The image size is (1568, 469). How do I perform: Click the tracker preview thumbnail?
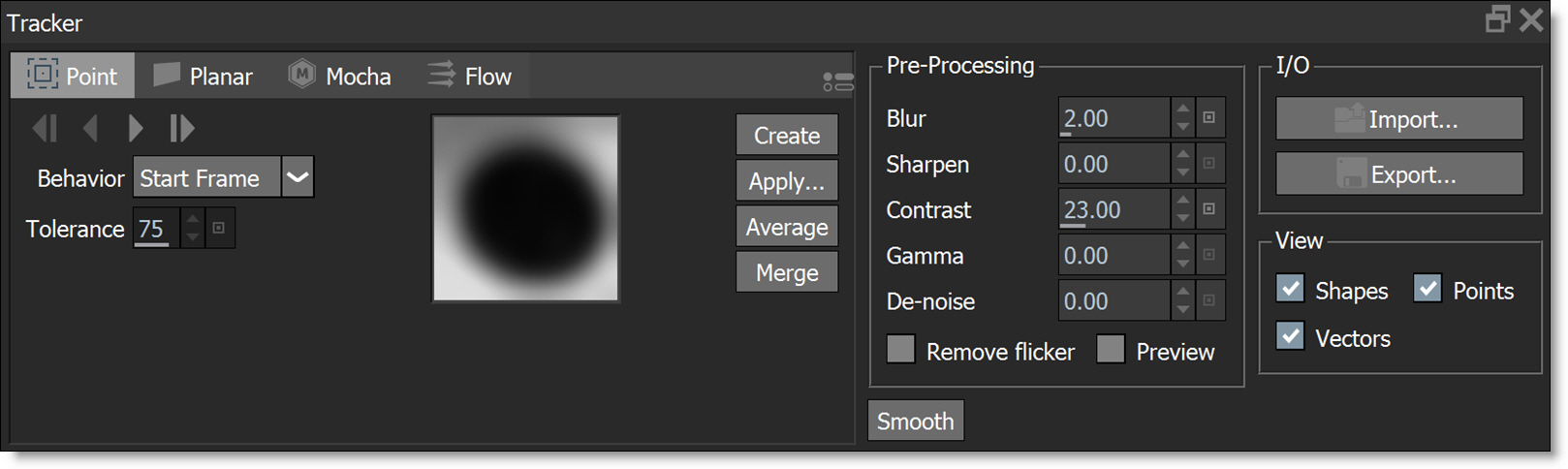pos(525,208)
